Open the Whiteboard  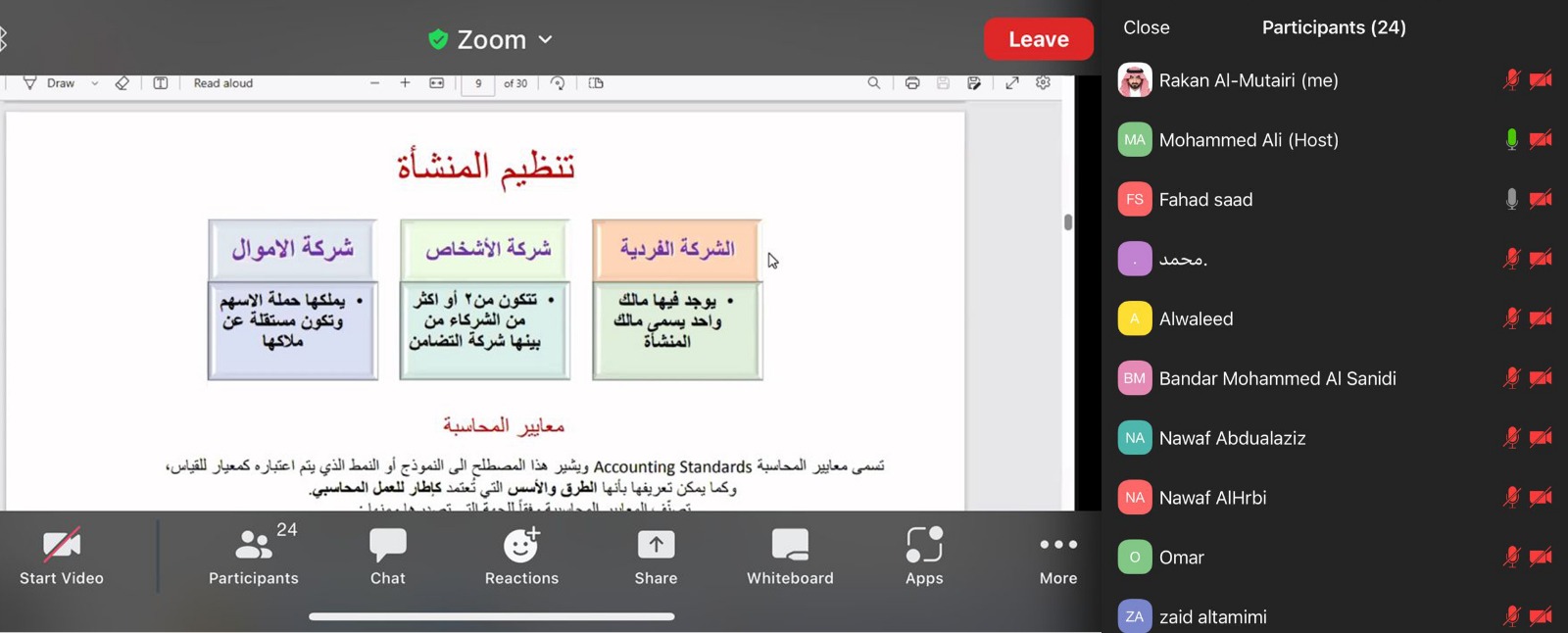coord(790,557)
